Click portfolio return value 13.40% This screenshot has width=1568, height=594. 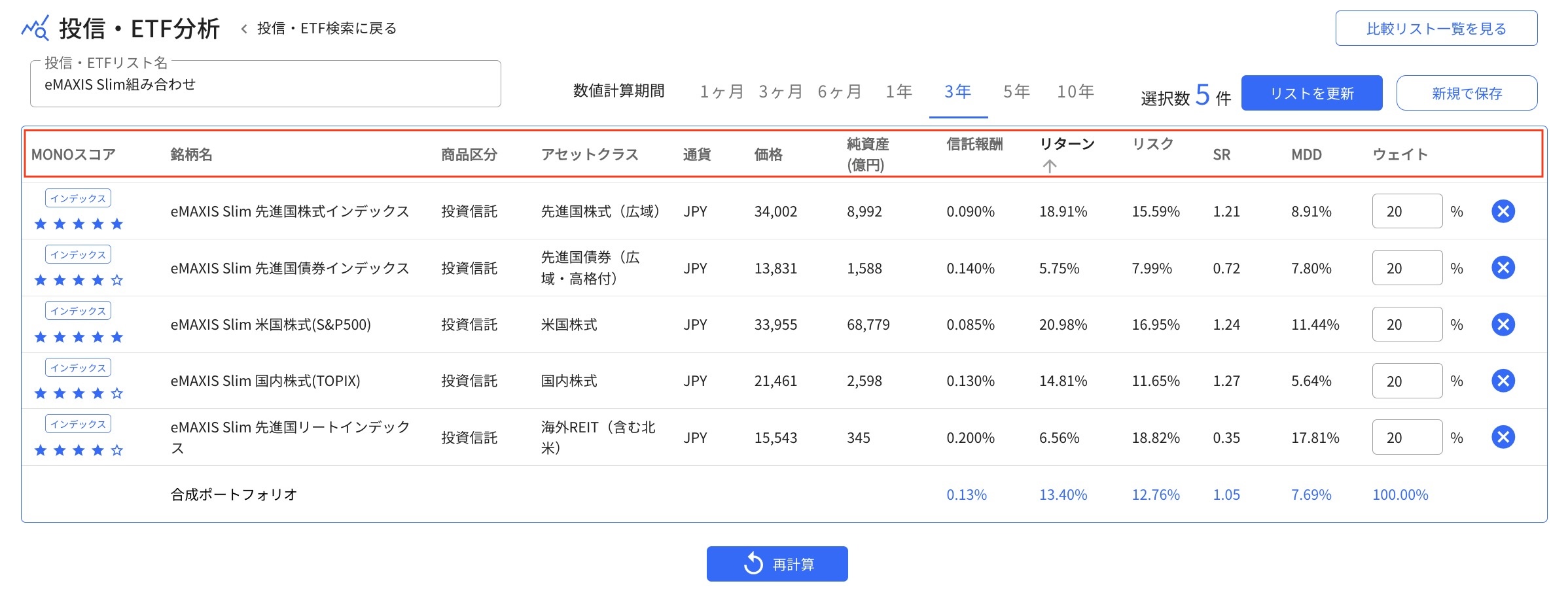coord(1063,495)
